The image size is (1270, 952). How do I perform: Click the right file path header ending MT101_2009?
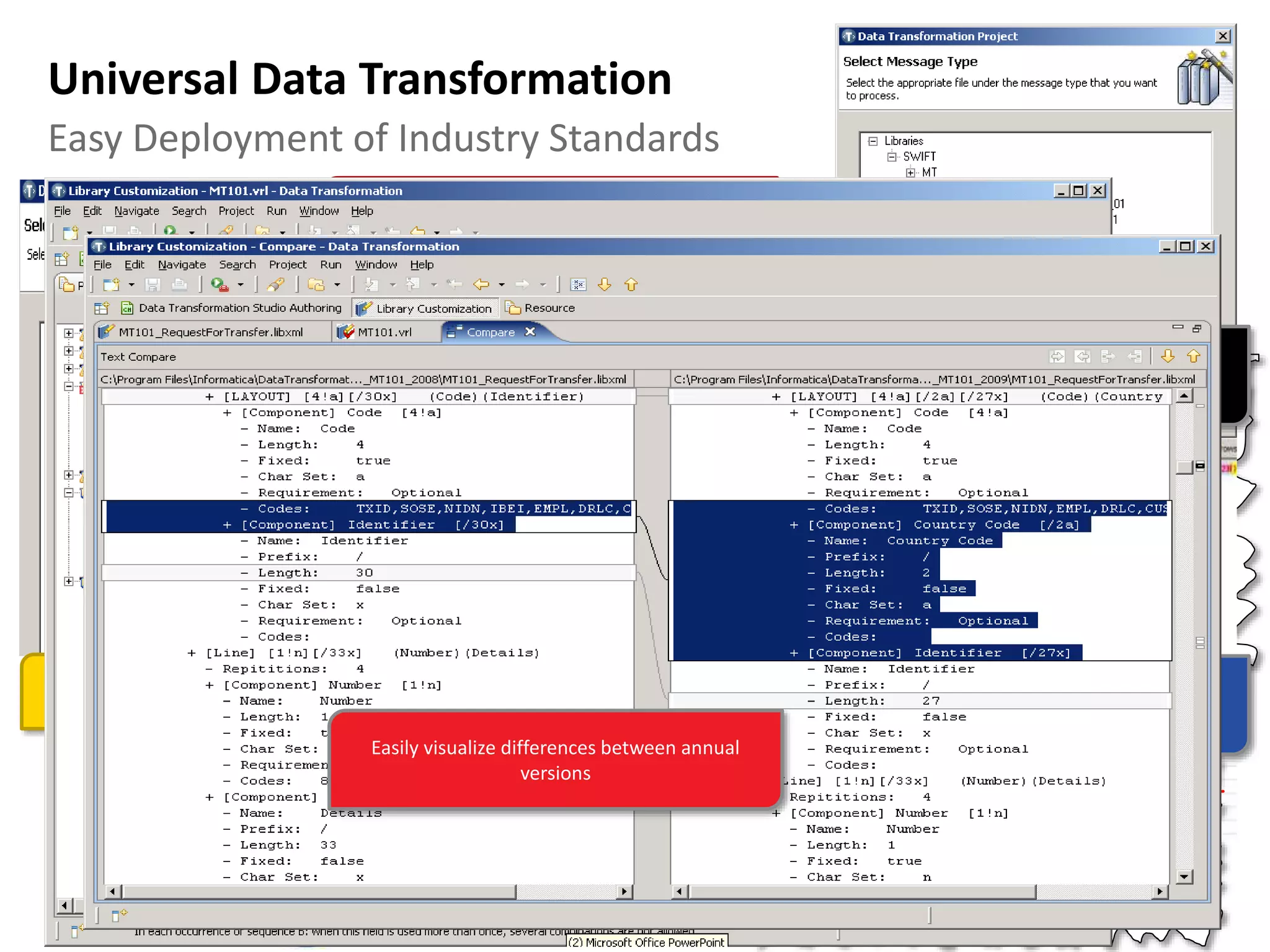936,379
